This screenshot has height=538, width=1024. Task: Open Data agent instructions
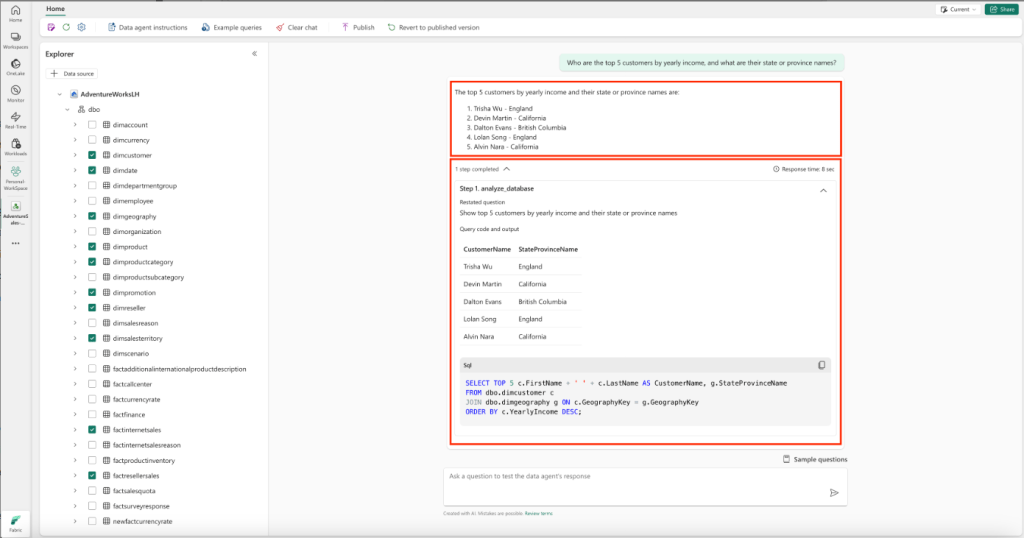coord(147,27)
